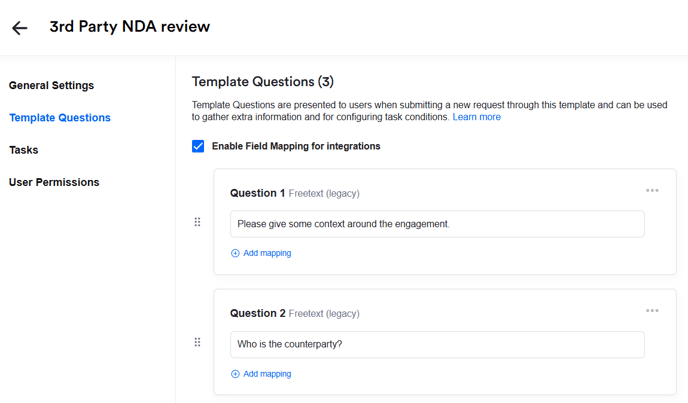Click the Question 2 Freetext (legacy) label
688x403 pixels.
coord(324,313)
